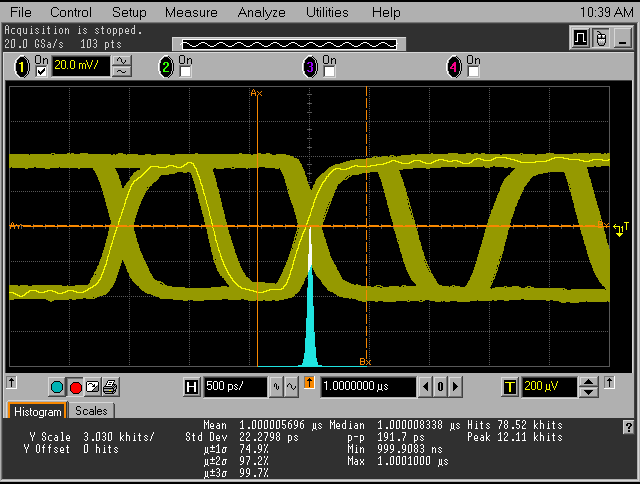Click the 500 ps/ timebase field
Image resolution: width=640 pixels, height=484 pixels.
[x=235, y=387]
